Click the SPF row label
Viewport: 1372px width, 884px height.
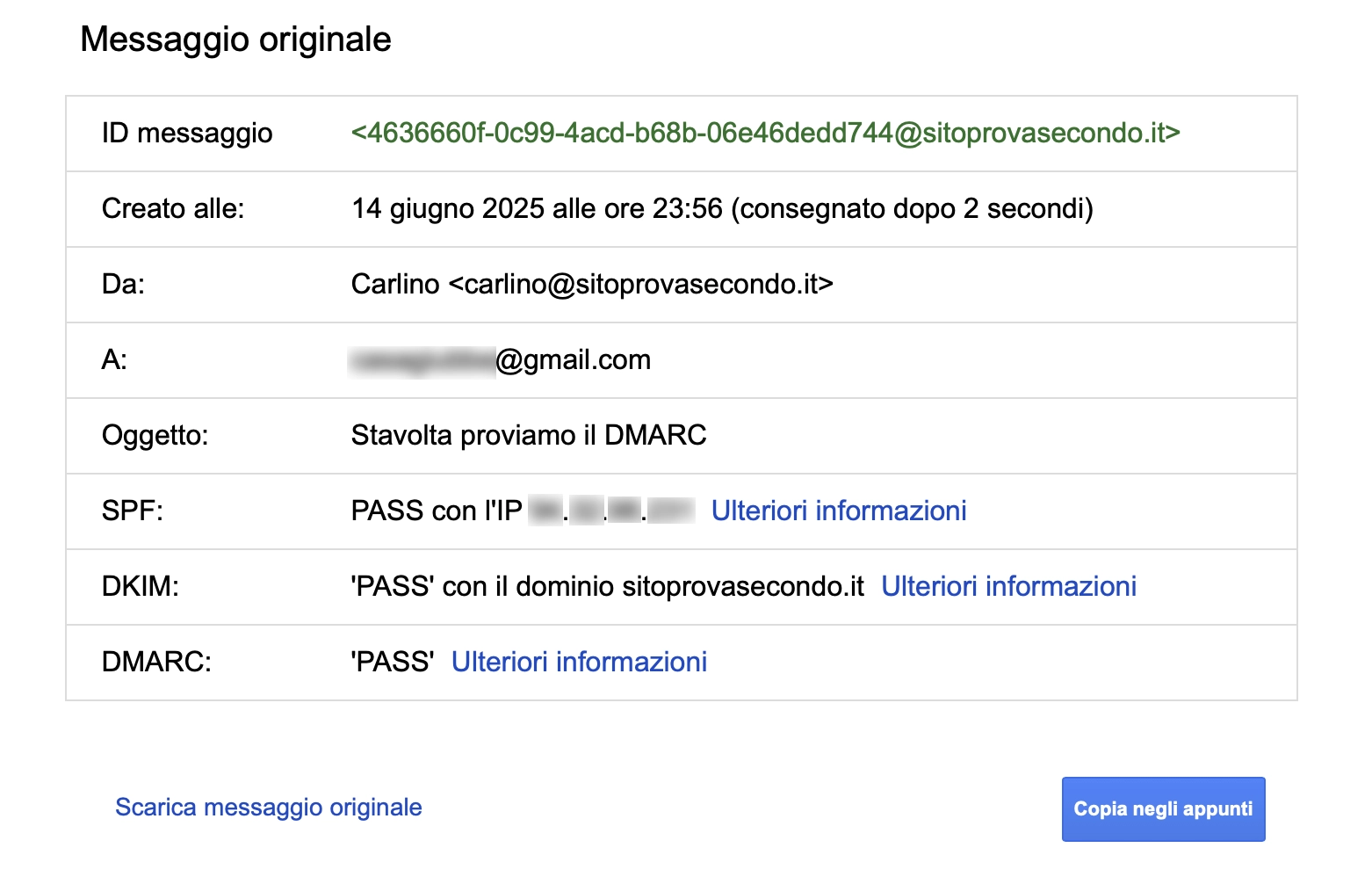[133, 511]
